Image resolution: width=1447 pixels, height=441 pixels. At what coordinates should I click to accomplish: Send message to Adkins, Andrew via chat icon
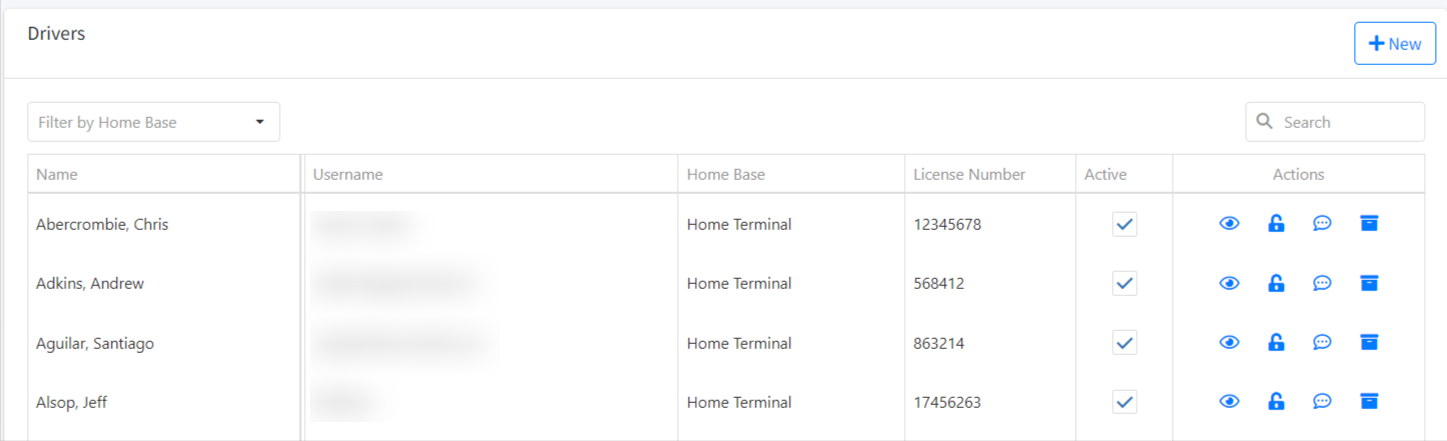pos(1322,283)
